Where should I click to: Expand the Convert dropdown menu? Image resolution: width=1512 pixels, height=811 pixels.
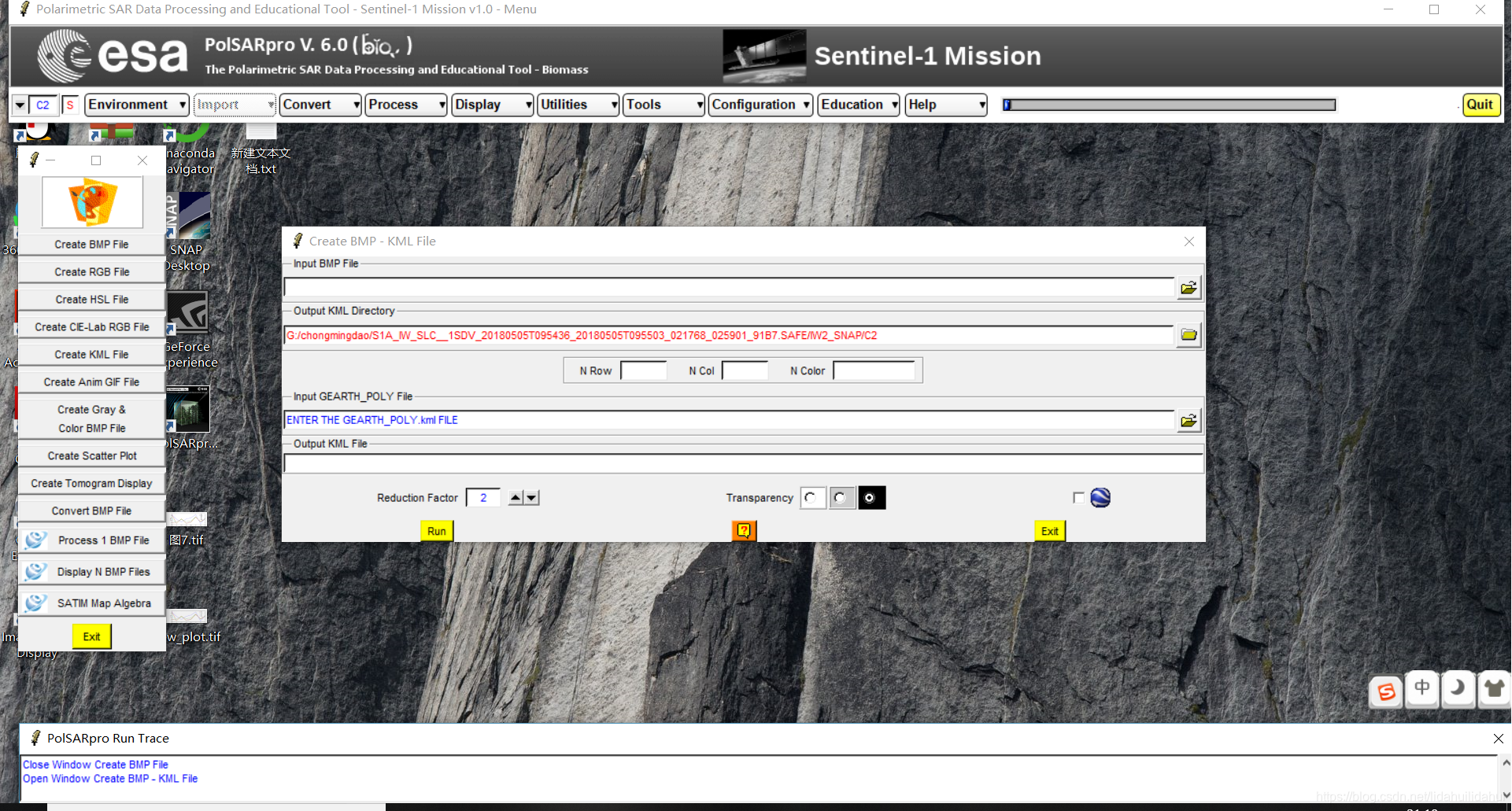[x=320, y=105]
